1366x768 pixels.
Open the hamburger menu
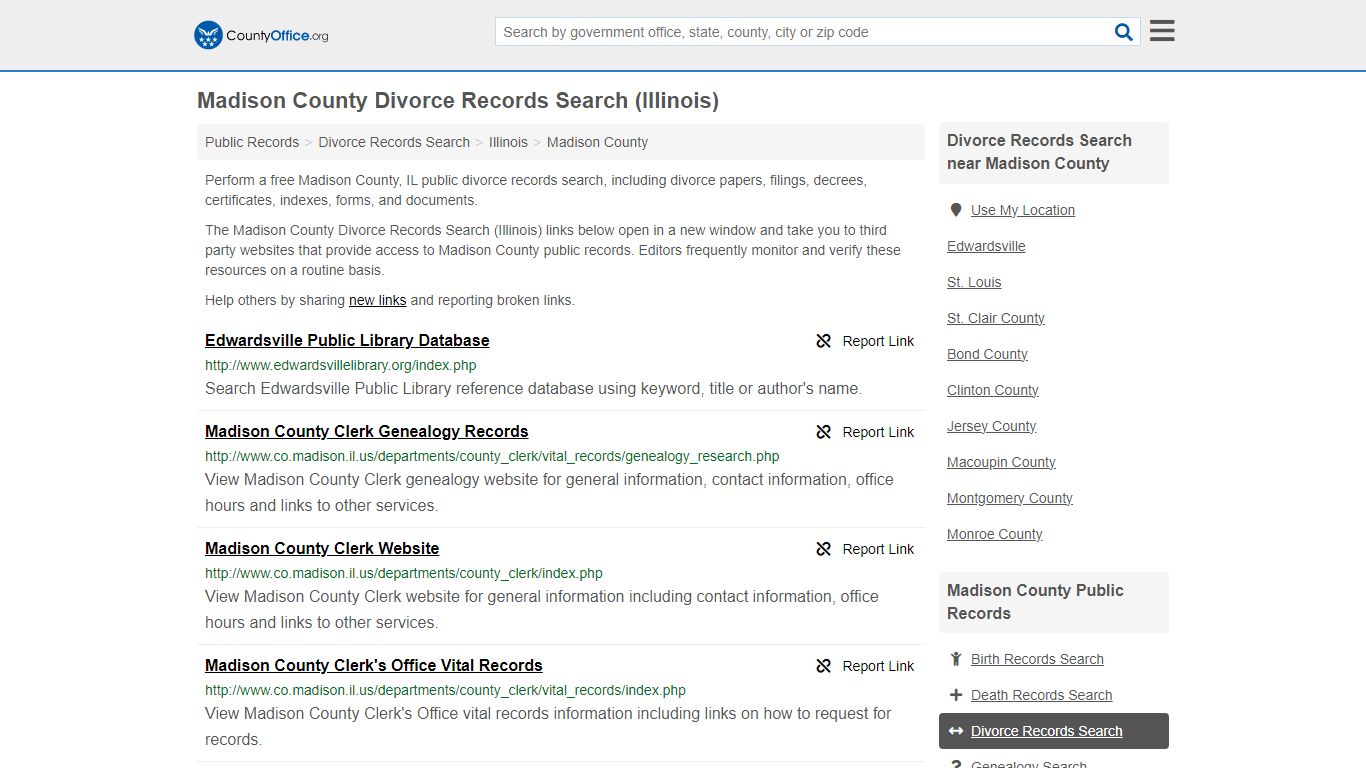pos(1162,31)
